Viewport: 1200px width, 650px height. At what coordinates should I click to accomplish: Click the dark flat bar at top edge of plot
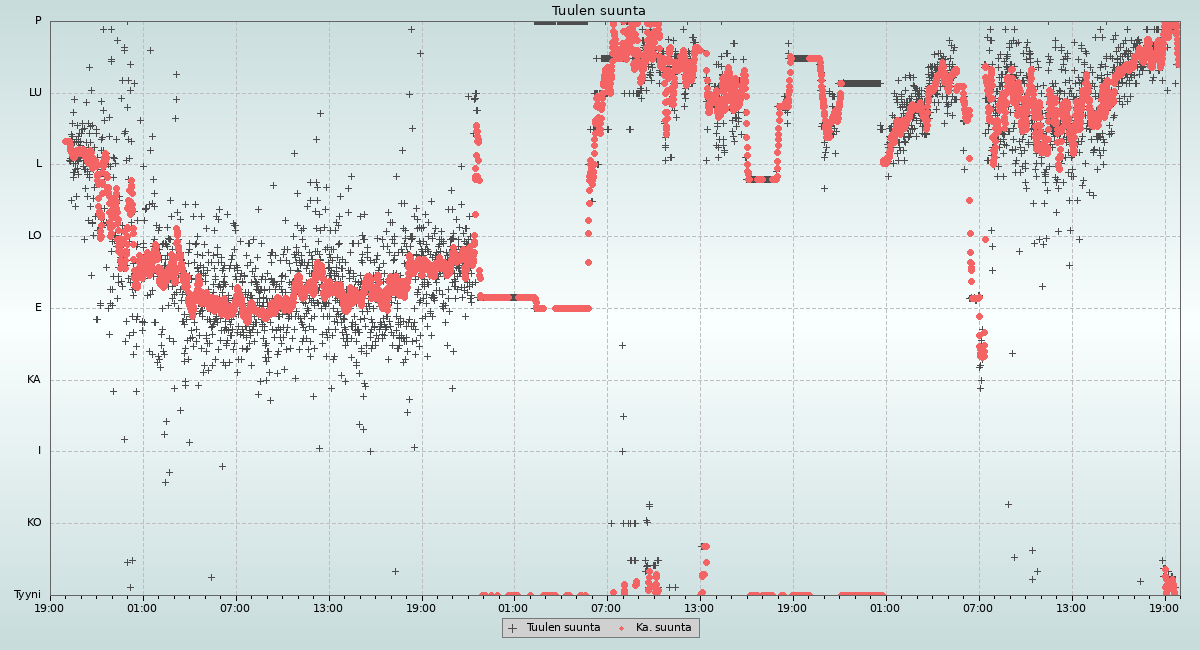click(x=560, y=22)
